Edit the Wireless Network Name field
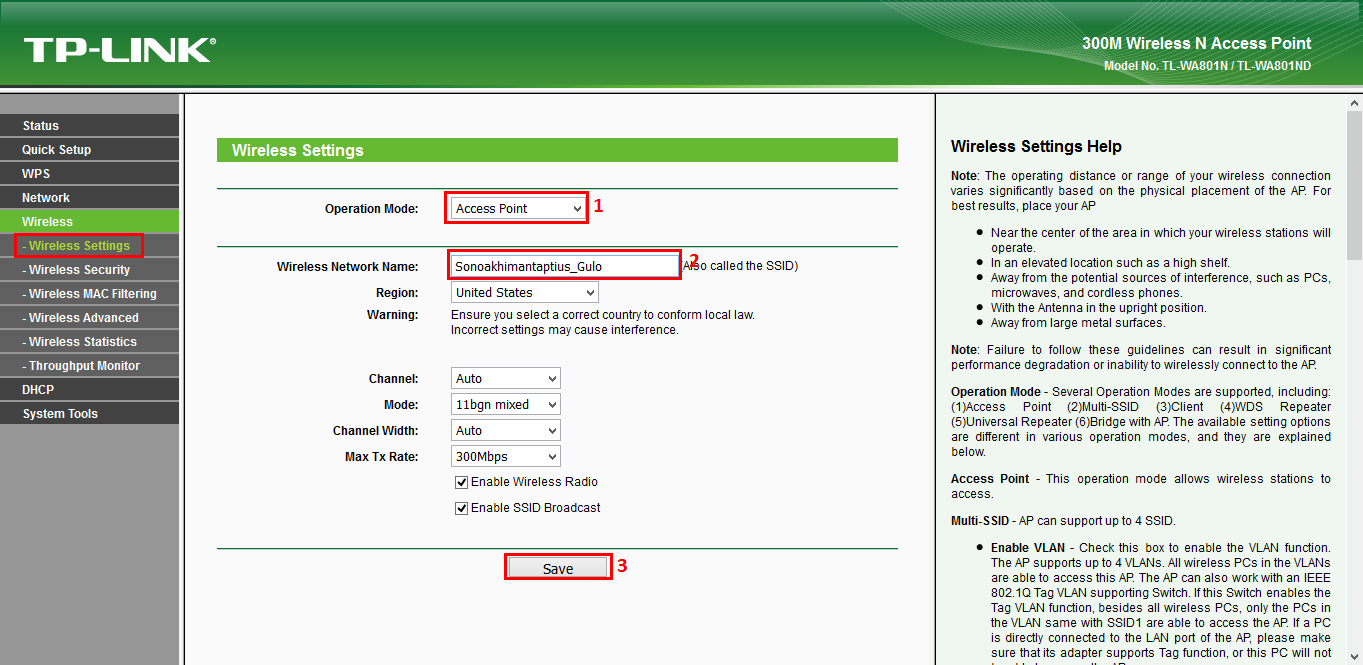1363x665 pixels. click(x=563, y=265)
